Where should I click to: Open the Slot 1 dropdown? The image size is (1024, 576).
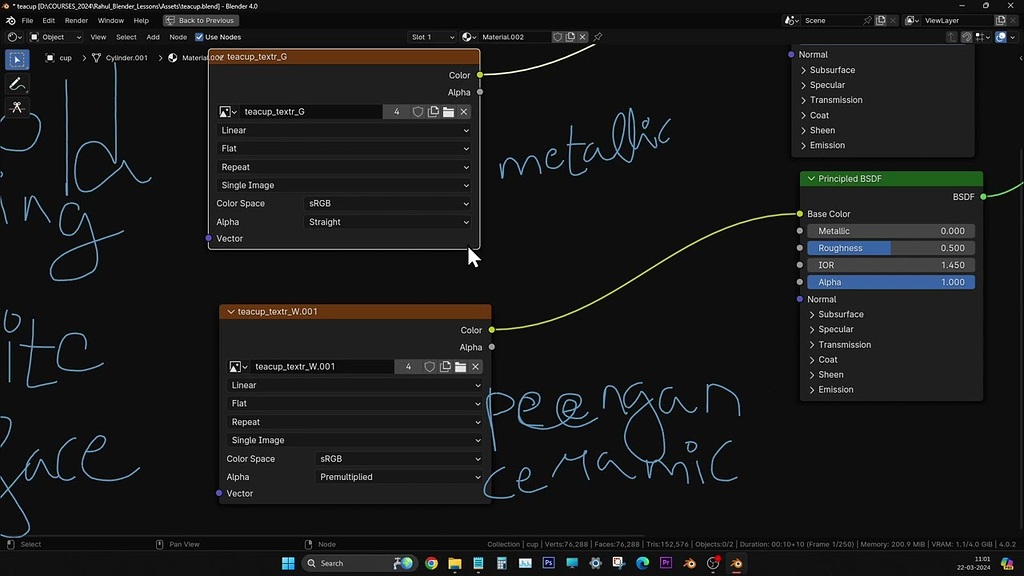(432, 37)
